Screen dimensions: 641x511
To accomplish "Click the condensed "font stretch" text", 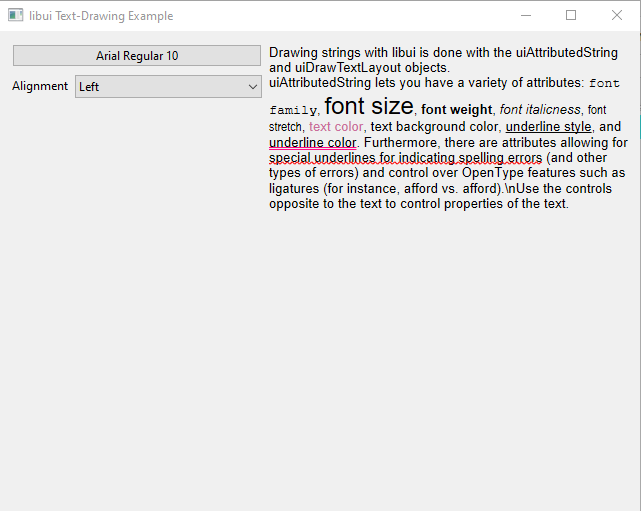I will [x=285, y=127].
